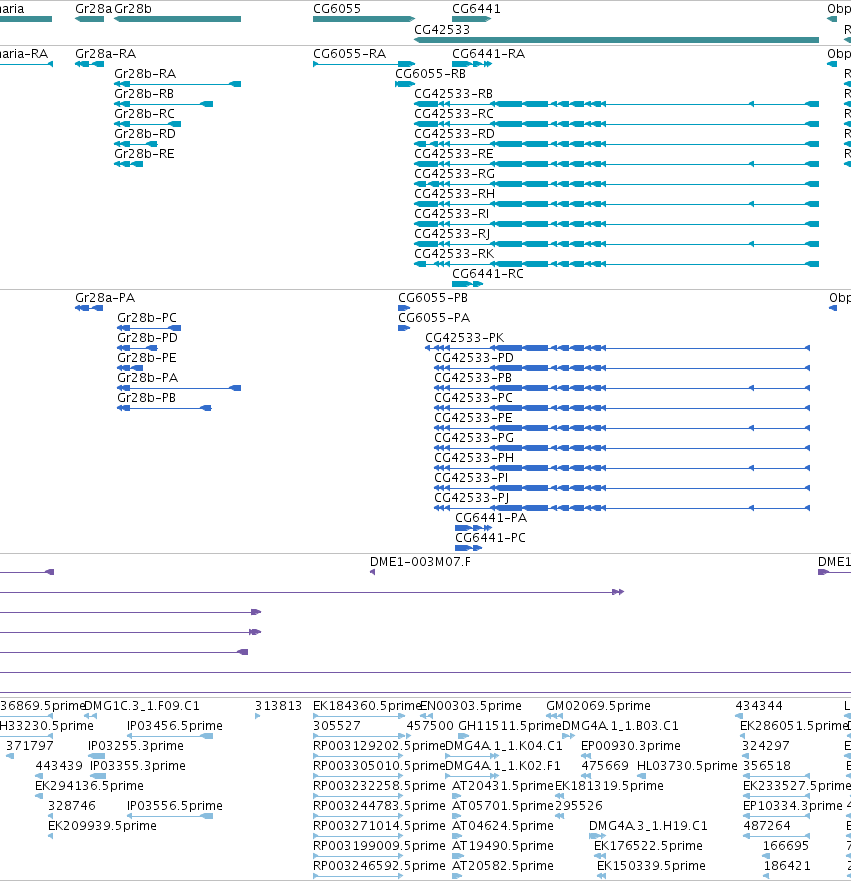
Task: Select protein CG42533-PJ
Action: [622, 508]
